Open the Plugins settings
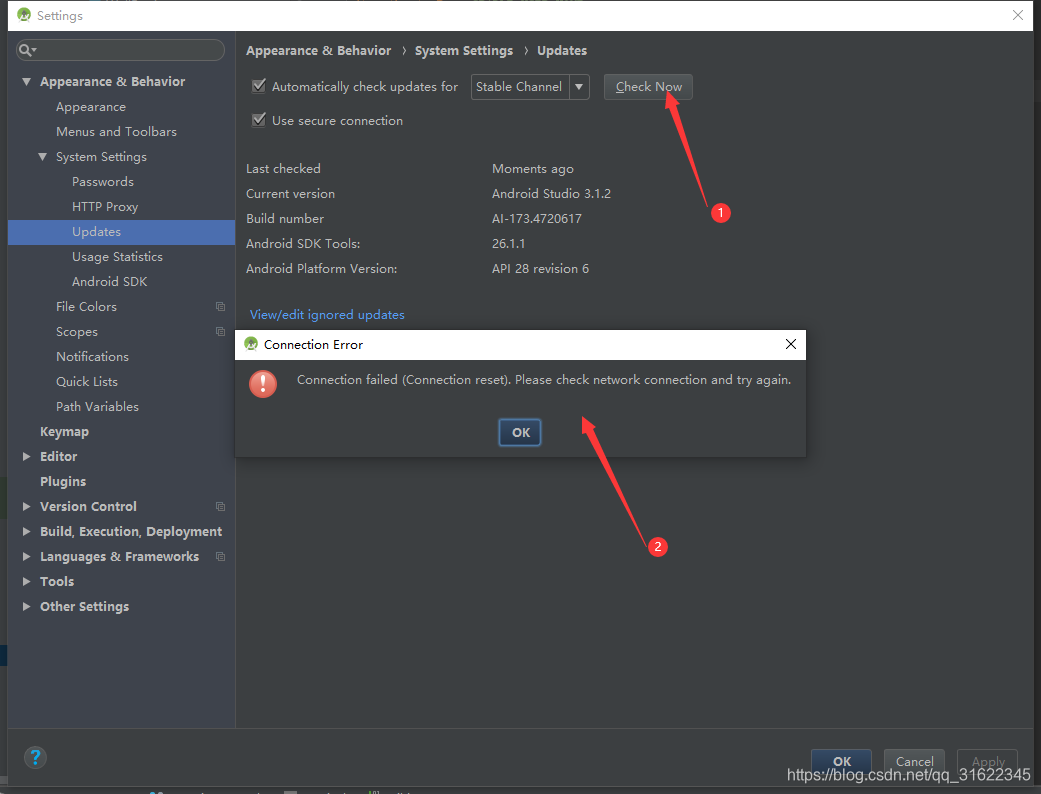This screenshot has width=1041, height=794. (x=63, y=481)
